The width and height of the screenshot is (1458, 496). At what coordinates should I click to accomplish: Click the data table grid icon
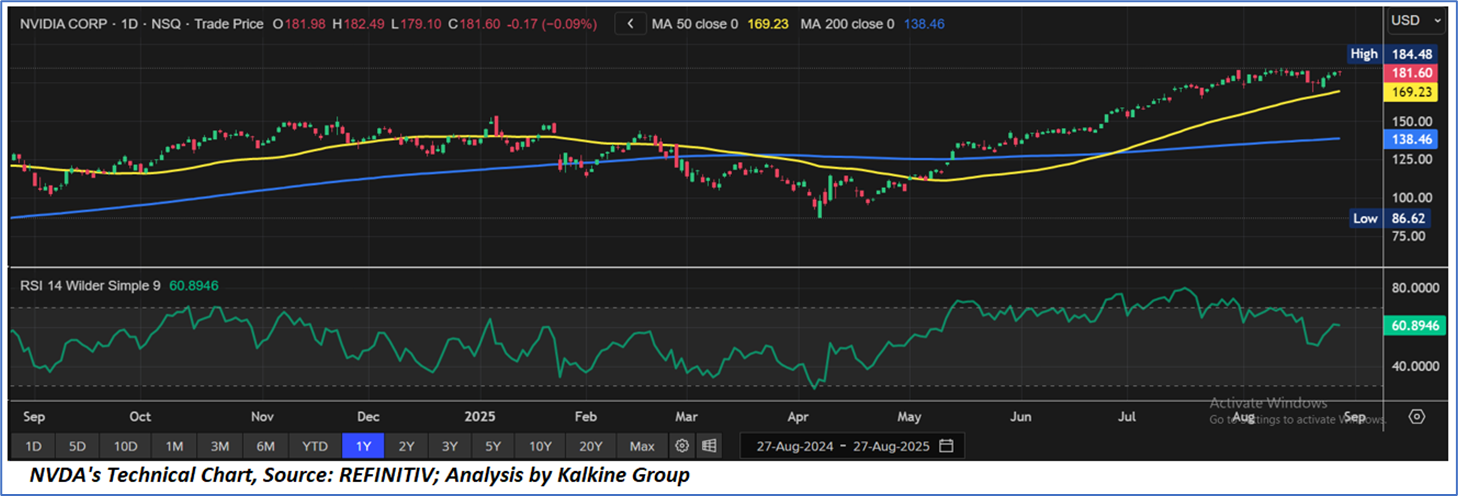pyautogui.click(x=709, y=445)
